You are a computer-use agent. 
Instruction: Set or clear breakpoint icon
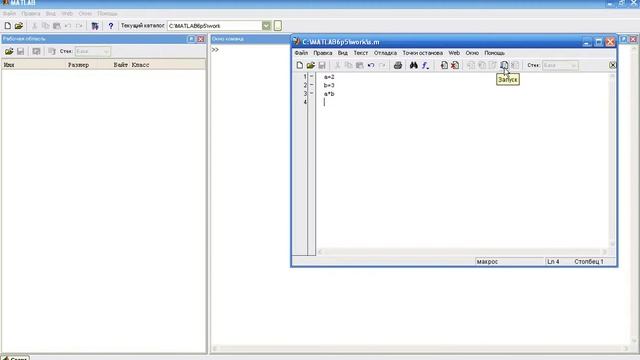pyautogui.click(x=444, y=65)
